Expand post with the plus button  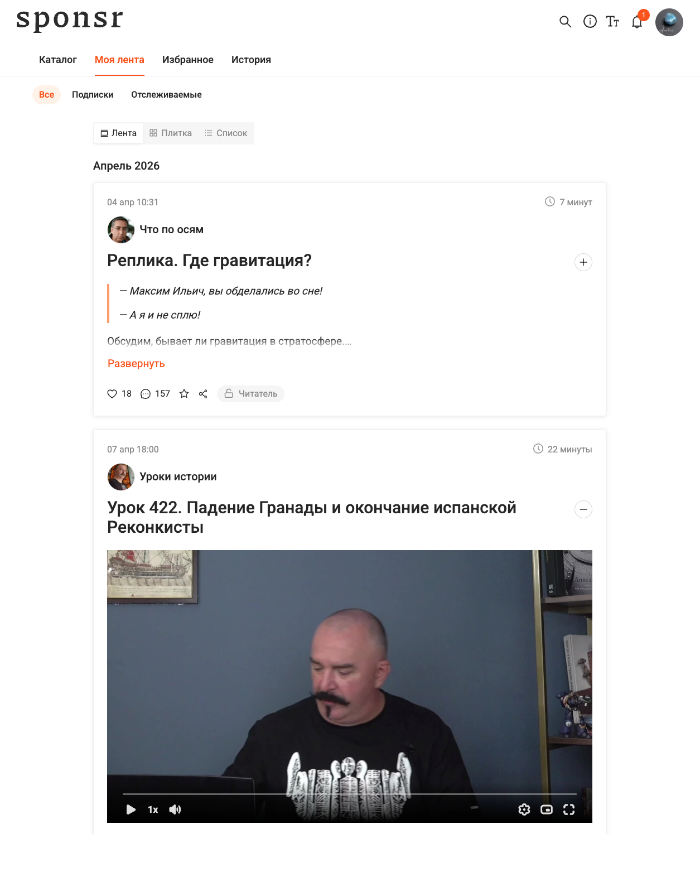coord(583,262)
